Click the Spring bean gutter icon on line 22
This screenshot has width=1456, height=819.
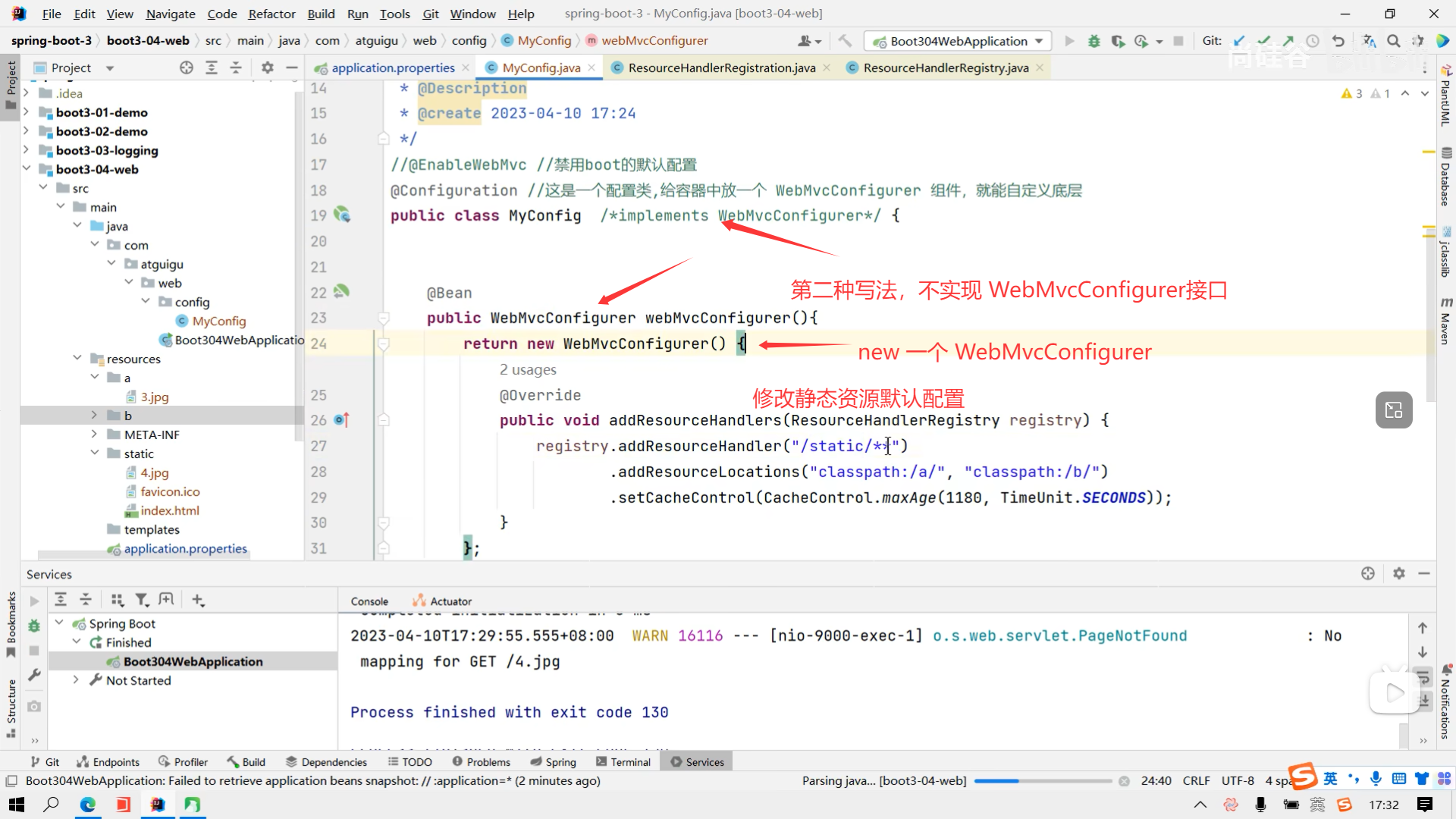point(341,292)
